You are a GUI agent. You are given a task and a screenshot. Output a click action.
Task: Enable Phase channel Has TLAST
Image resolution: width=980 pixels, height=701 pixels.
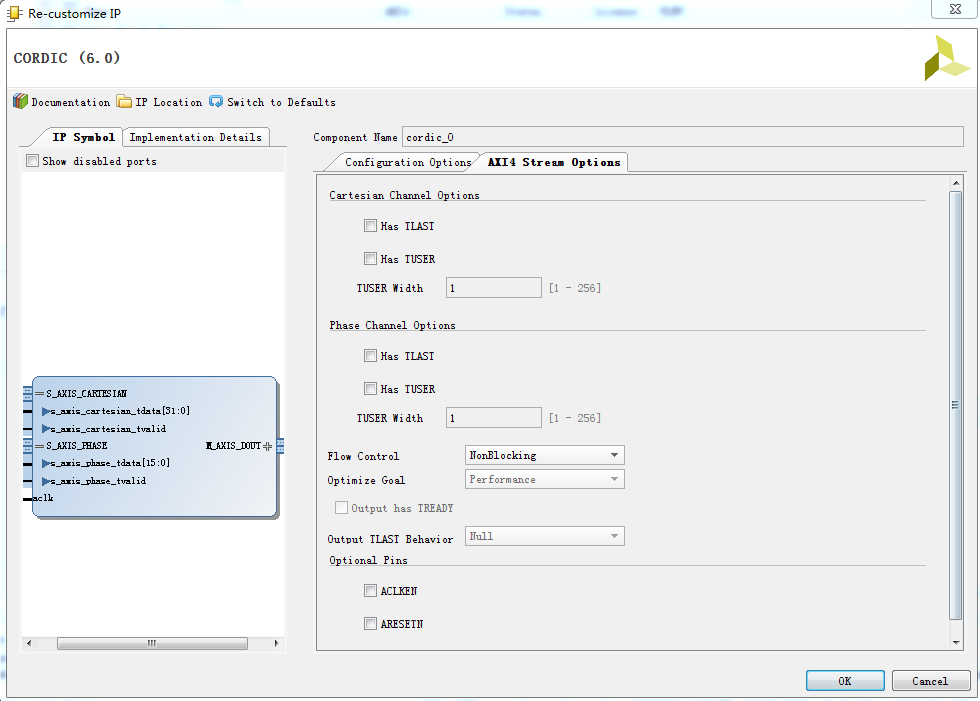[x=370, y=355]
